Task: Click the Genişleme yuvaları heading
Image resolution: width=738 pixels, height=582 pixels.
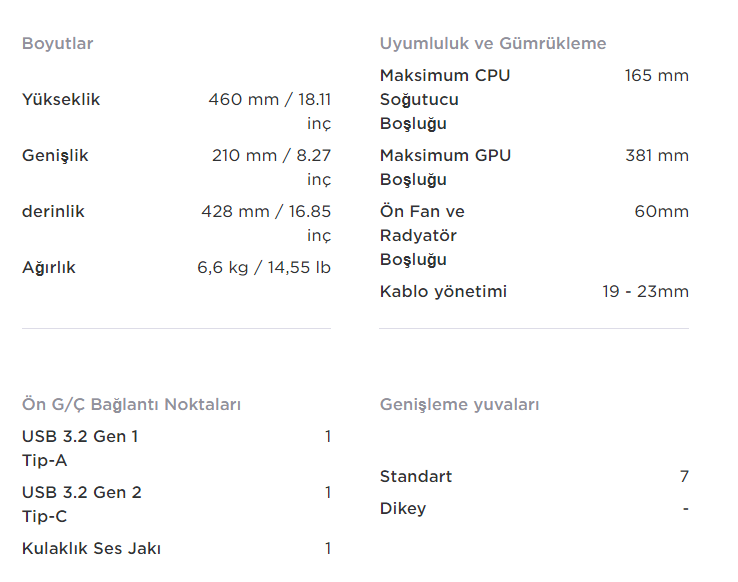Action: click(459, 405)
